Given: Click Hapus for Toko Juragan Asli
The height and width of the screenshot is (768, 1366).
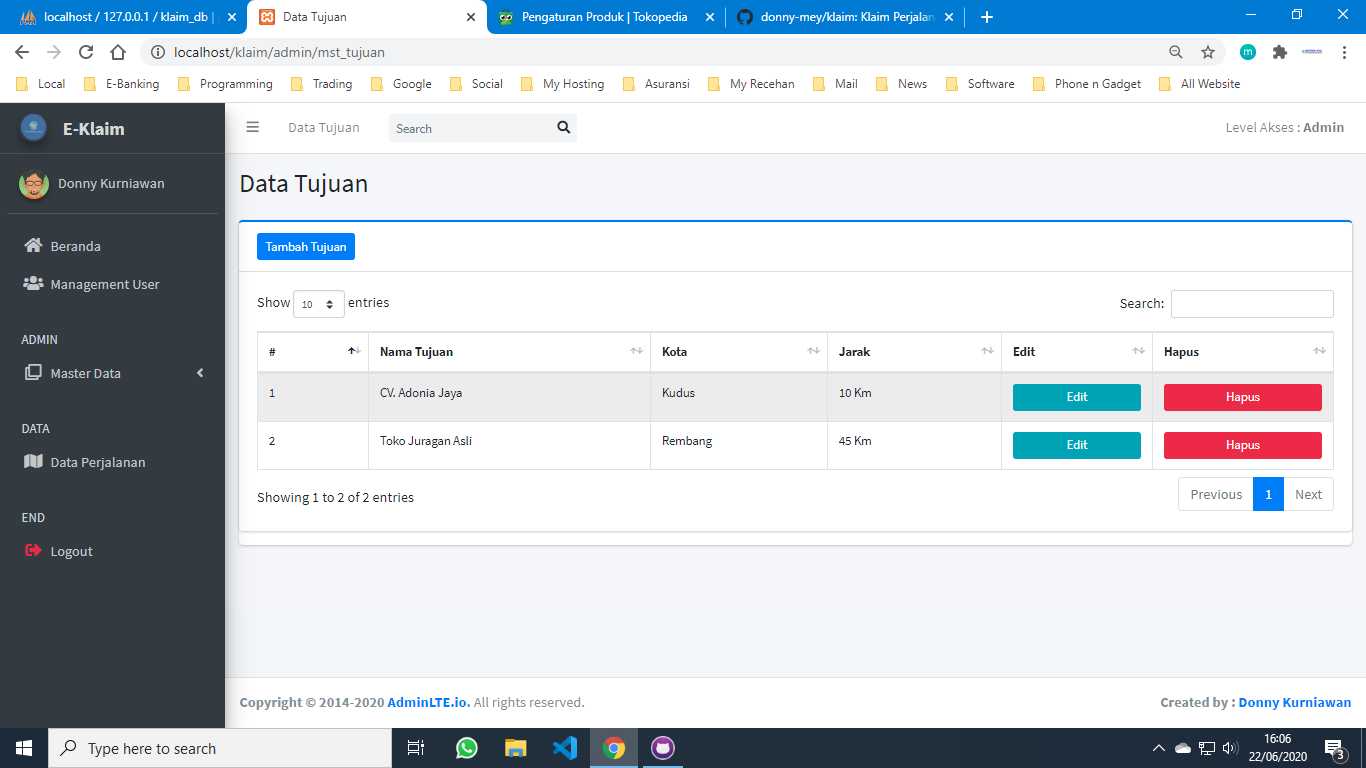Looking at the screenshot, I should [1242, 445].
